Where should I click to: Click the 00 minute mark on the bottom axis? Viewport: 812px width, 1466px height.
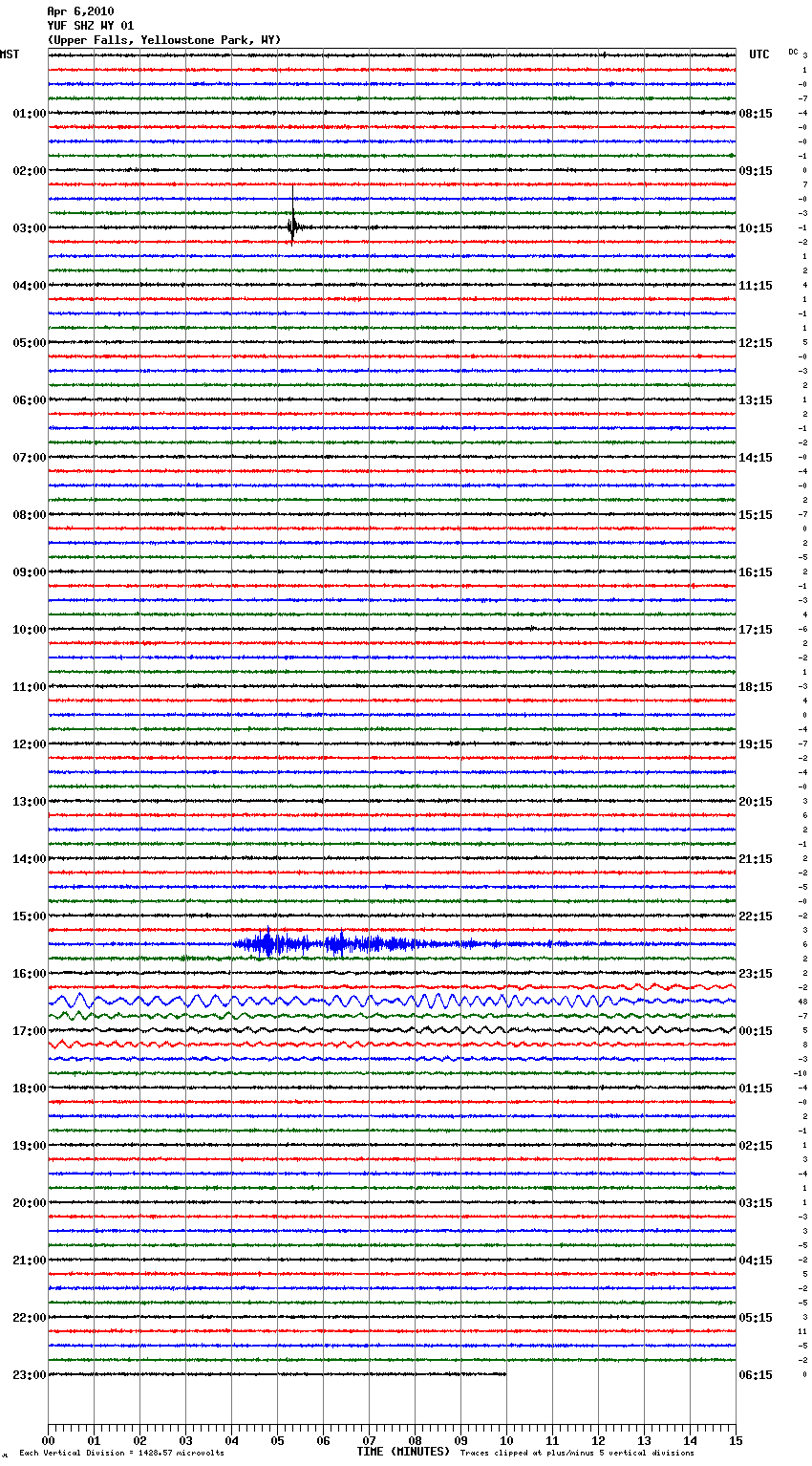coord(48,1440)
